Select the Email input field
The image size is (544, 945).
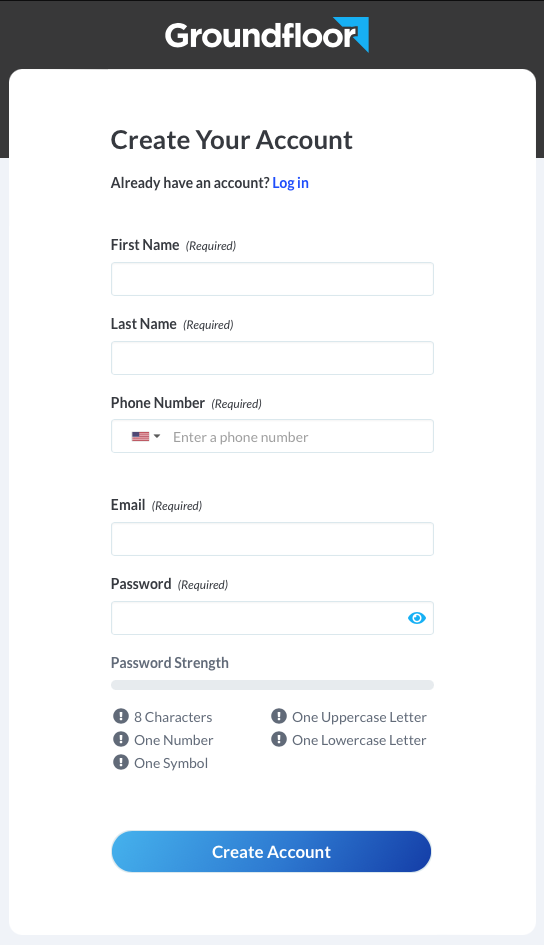[272, 539]
